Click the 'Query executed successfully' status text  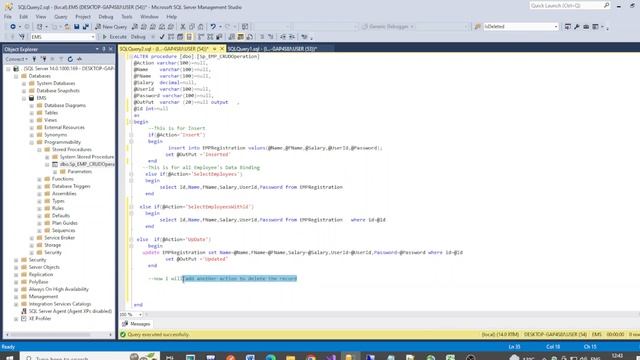[x=158, y=334]
